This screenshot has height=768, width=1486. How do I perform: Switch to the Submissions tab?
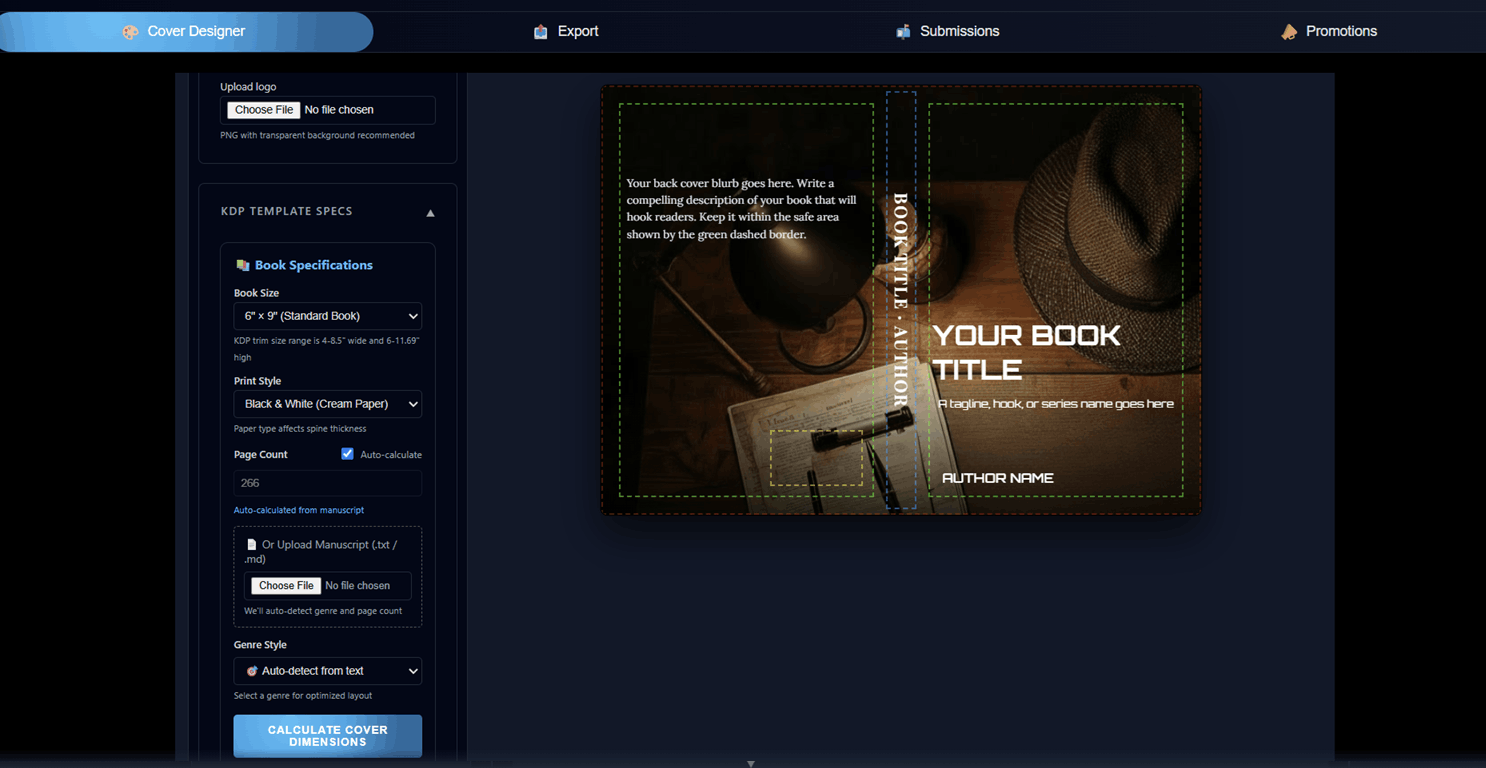pos(948,32)
